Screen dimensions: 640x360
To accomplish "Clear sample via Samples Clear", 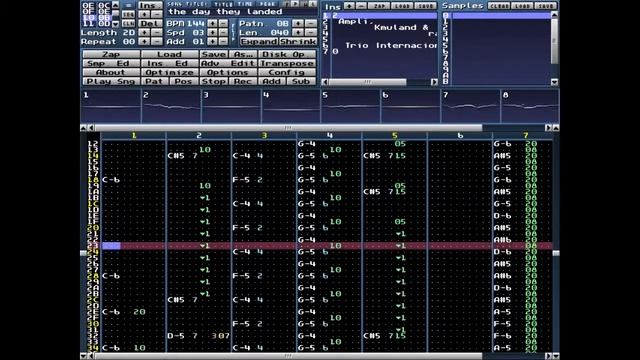I will point(499,6).
